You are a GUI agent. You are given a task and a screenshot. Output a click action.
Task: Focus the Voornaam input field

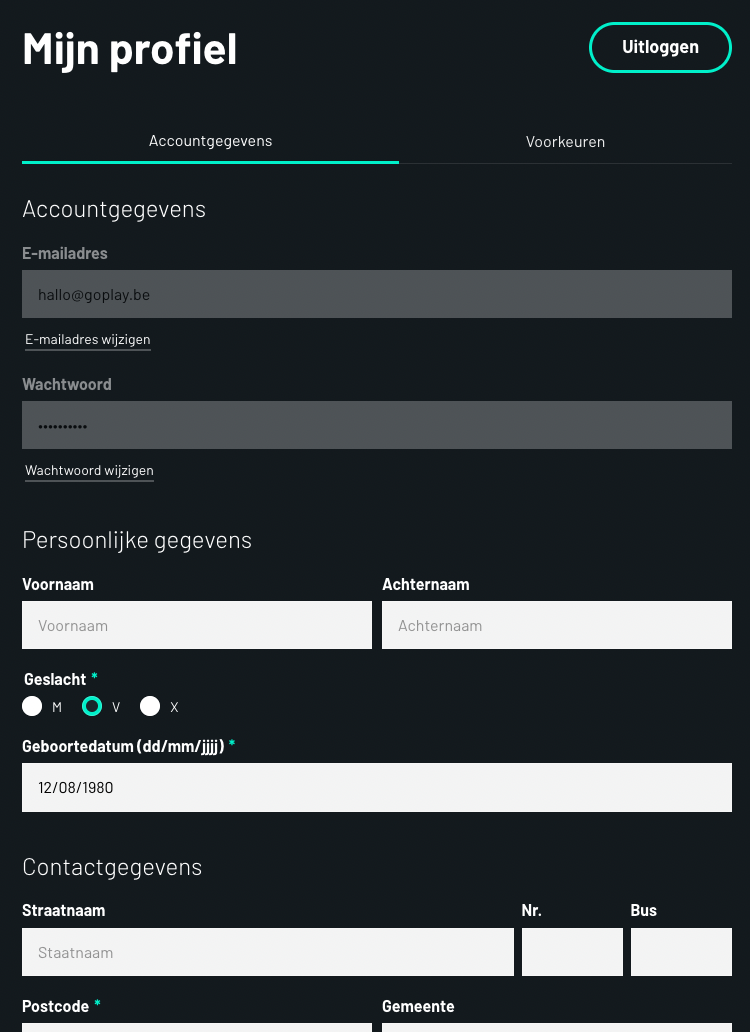pyautogui.click(x=197, y=625)
